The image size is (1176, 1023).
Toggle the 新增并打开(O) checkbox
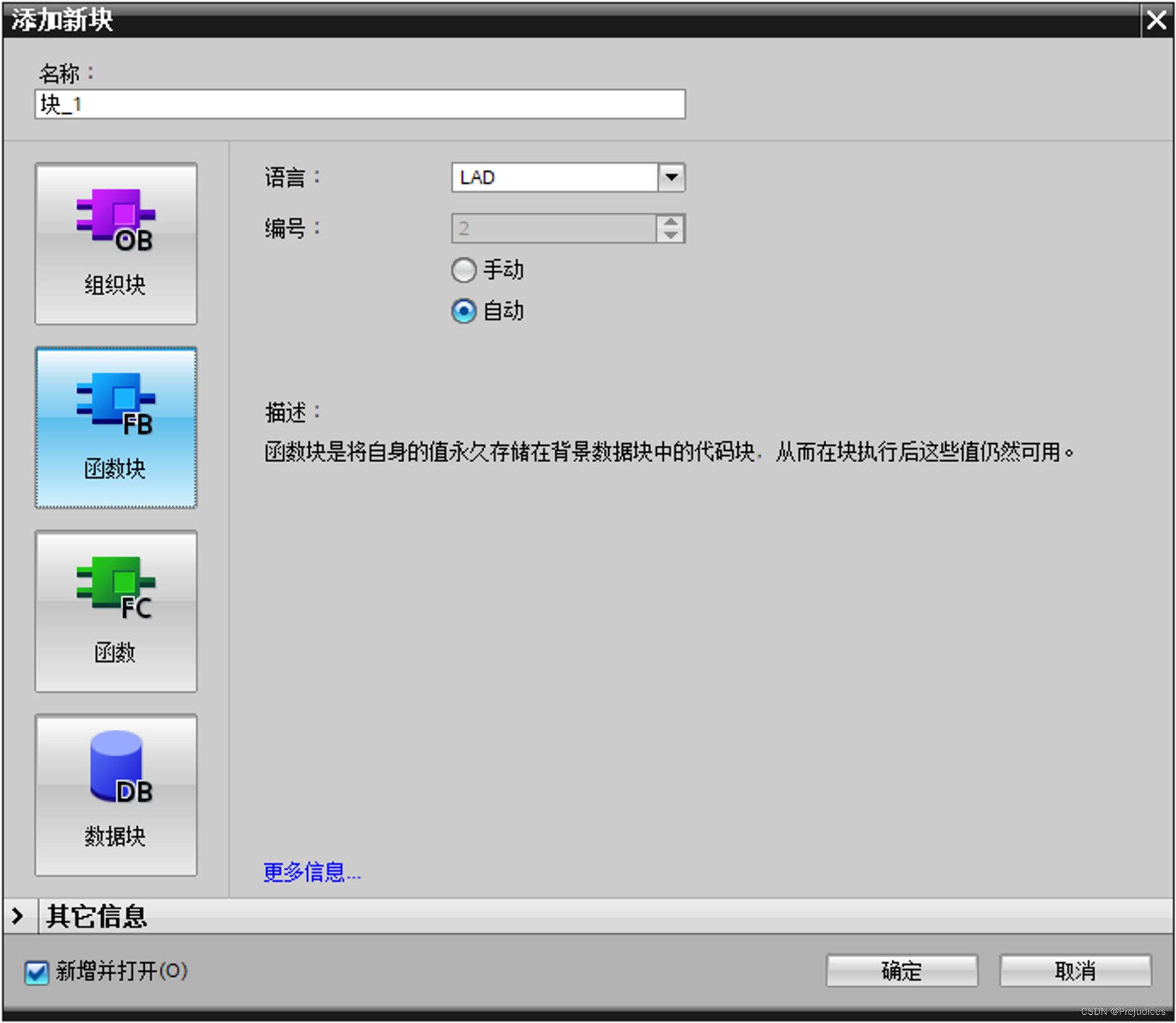37,972
